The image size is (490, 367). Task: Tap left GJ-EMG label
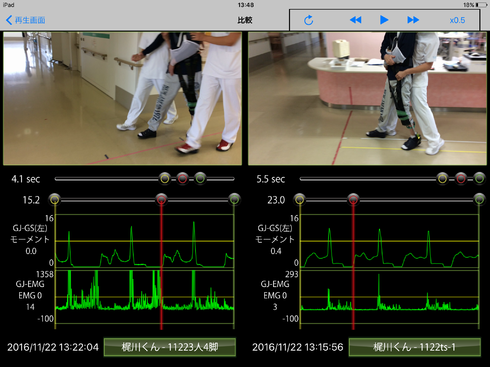pyautogui.click(x=30, y=284)
